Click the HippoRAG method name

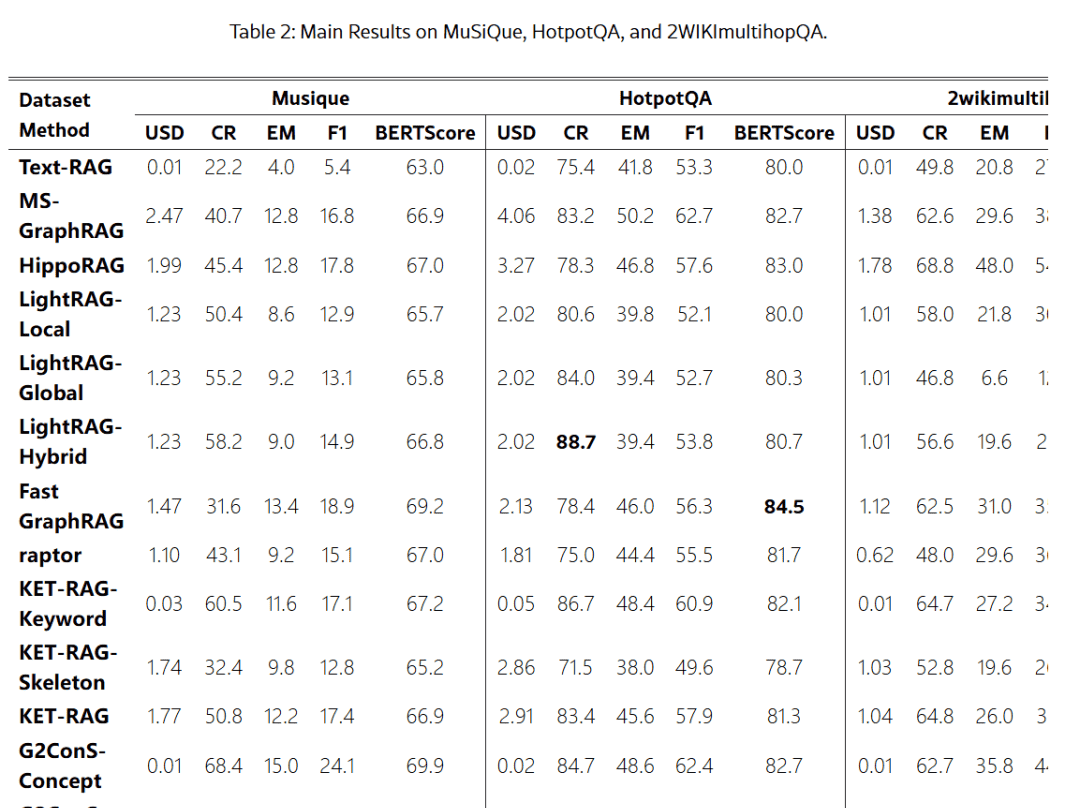click(x=71, y=265)
